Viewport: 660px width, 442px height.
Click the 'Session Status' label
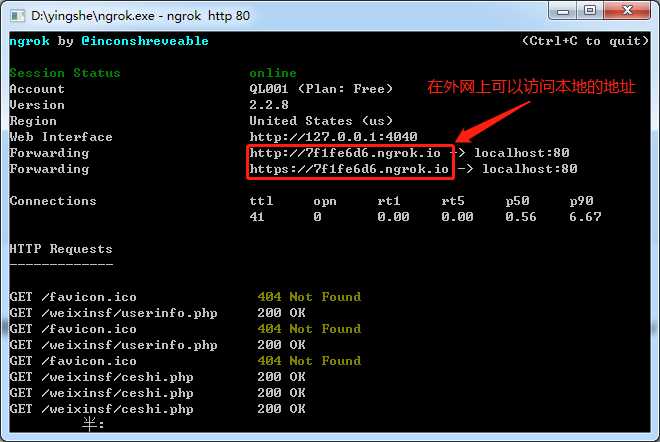[x=65, y=73]
